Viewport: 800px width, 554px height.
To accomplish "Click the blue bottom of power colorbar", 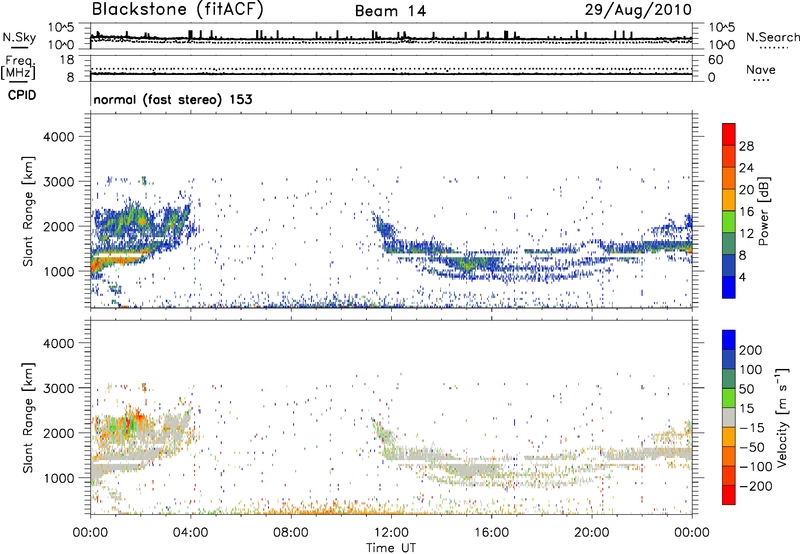I will point(729,287).
